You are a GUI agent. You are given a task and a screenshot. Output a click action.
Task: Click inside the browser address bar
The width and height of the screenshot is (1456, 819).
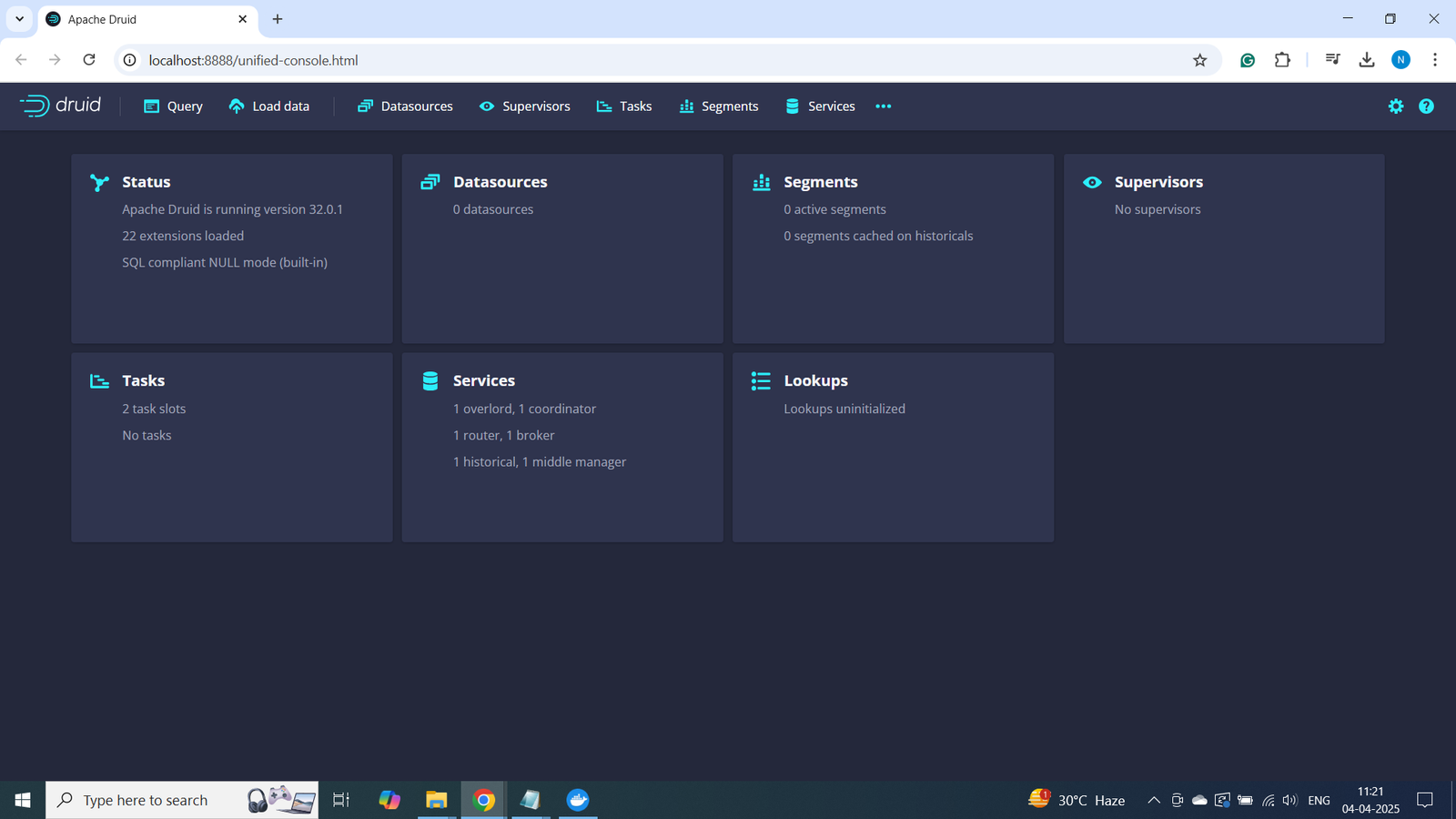tap(364, 60)
